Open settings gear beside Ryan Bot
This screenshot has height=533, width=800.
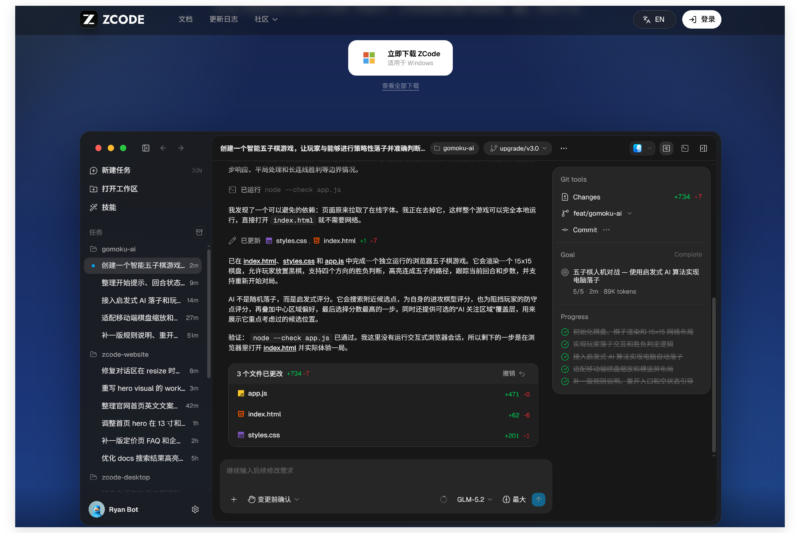coord(195,509)
